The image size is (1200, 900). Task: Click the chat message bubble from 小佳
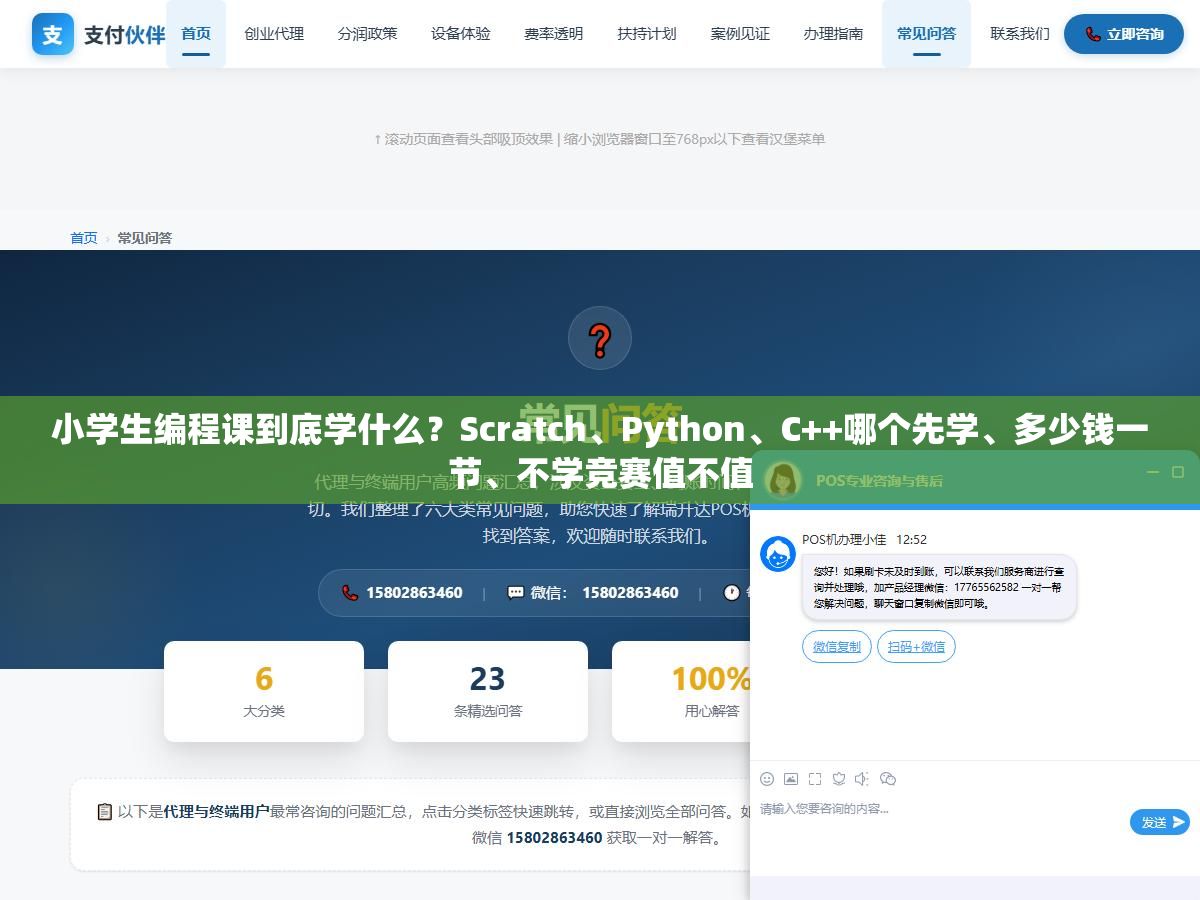tap(939, 587)
